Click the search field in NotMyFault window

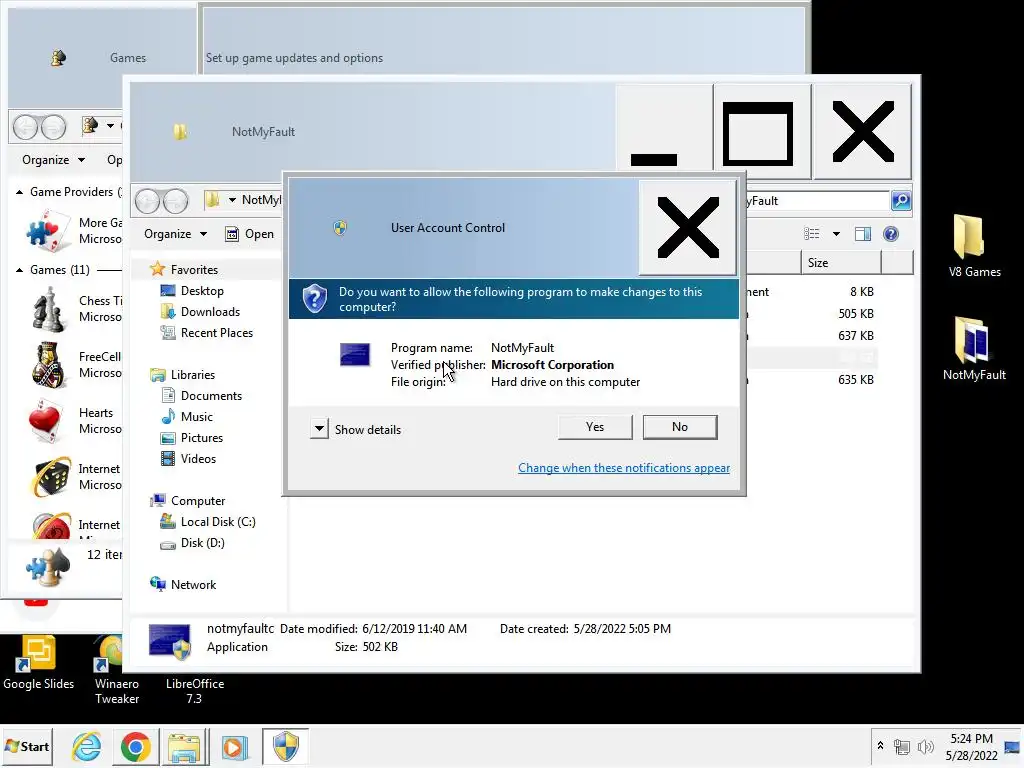point(816,200)
